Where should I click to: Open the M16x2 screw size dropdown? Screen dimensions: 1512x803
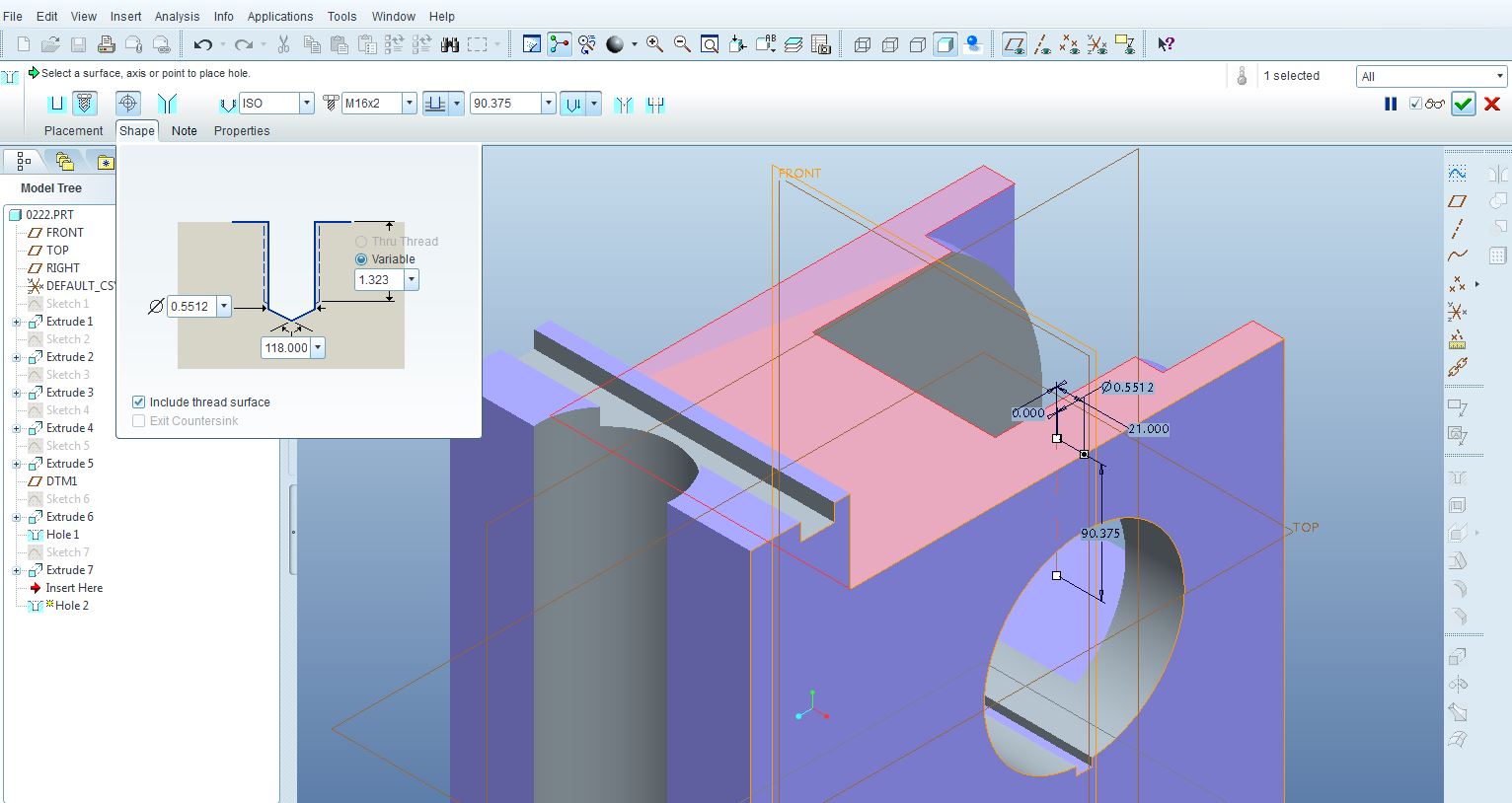[410, 104]
